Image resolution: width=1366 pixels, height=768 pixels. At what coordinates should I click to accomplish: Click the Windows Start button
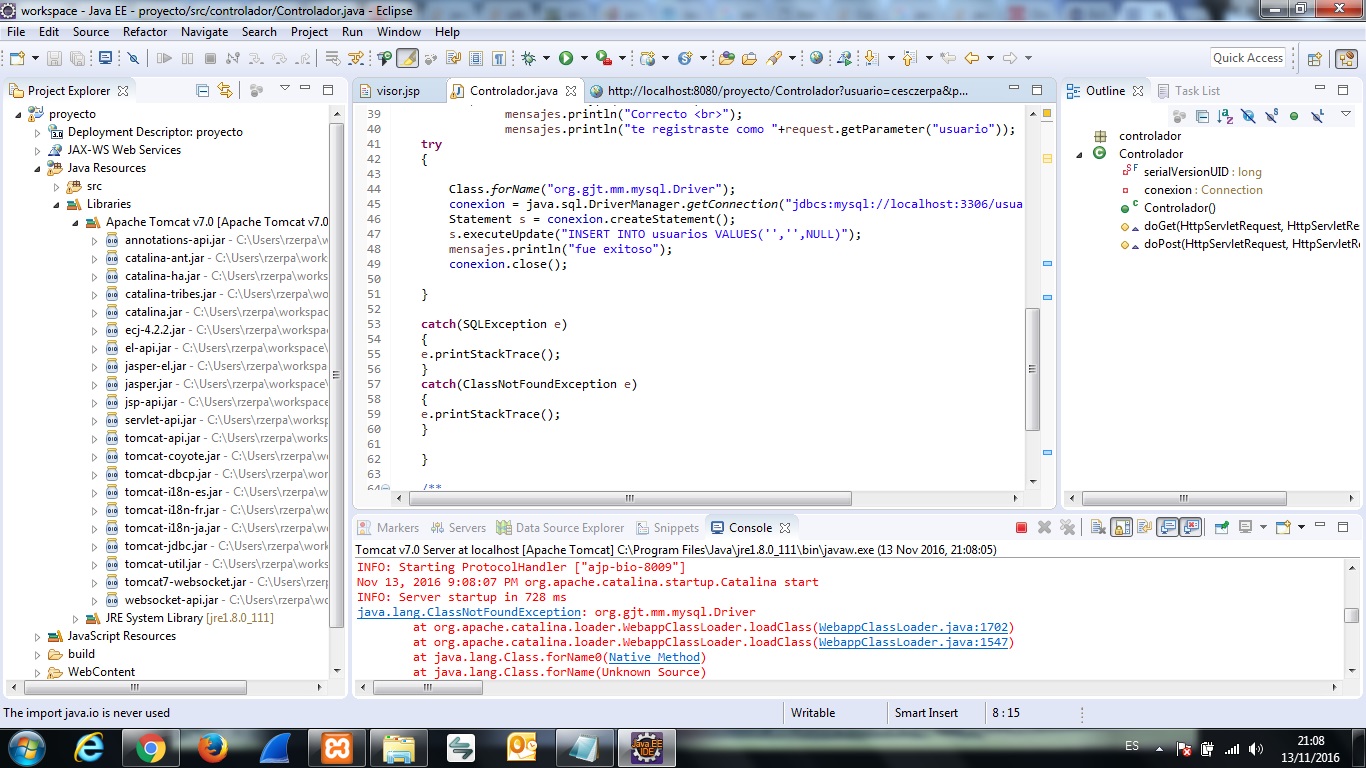(x=25, y=747)
